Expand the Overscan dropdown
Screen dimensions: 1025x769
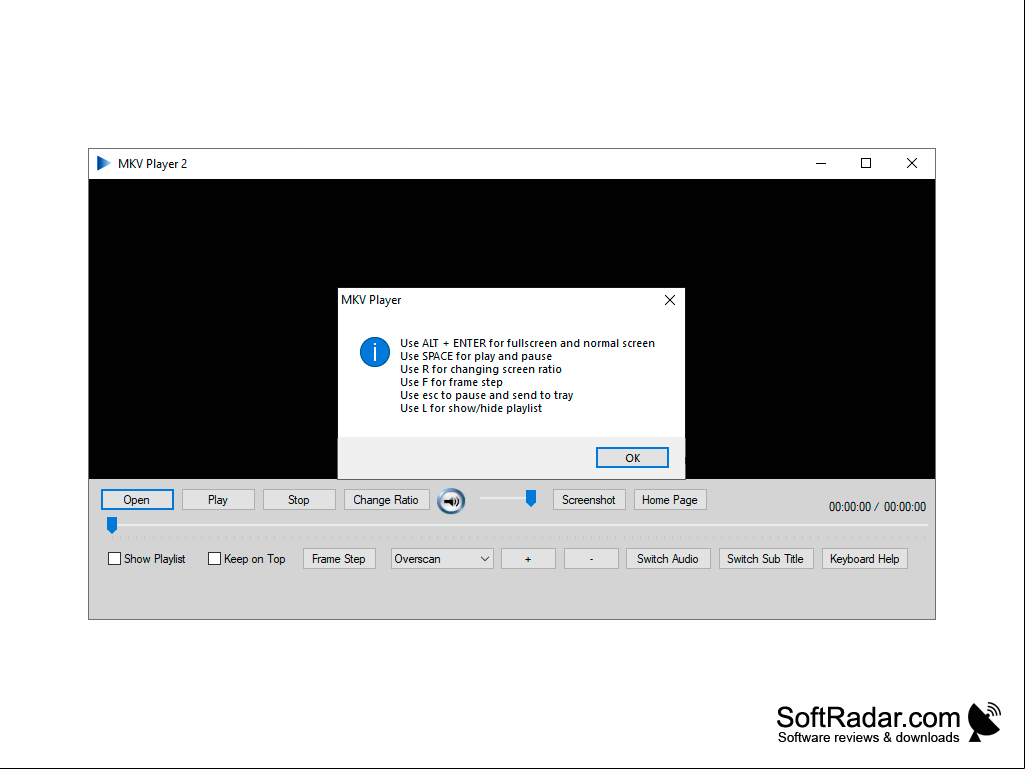point(442,558)
